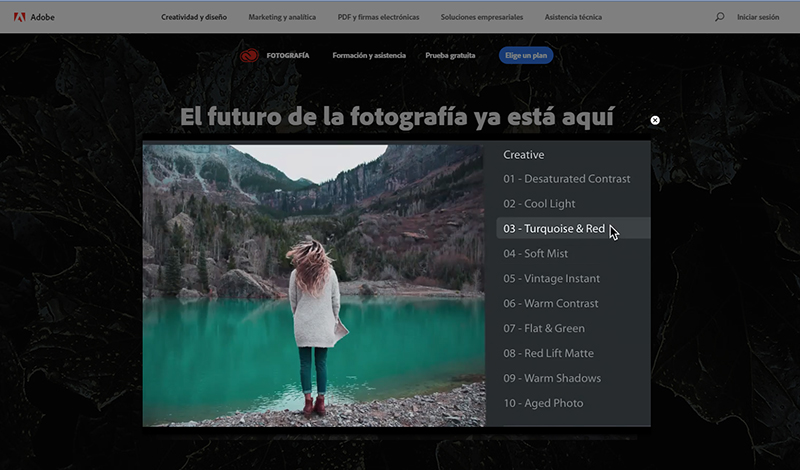Viewport: 800px width, 470px height.
Task: Click the Creative Cloud Fotografía icon
Action: (249, 55)
